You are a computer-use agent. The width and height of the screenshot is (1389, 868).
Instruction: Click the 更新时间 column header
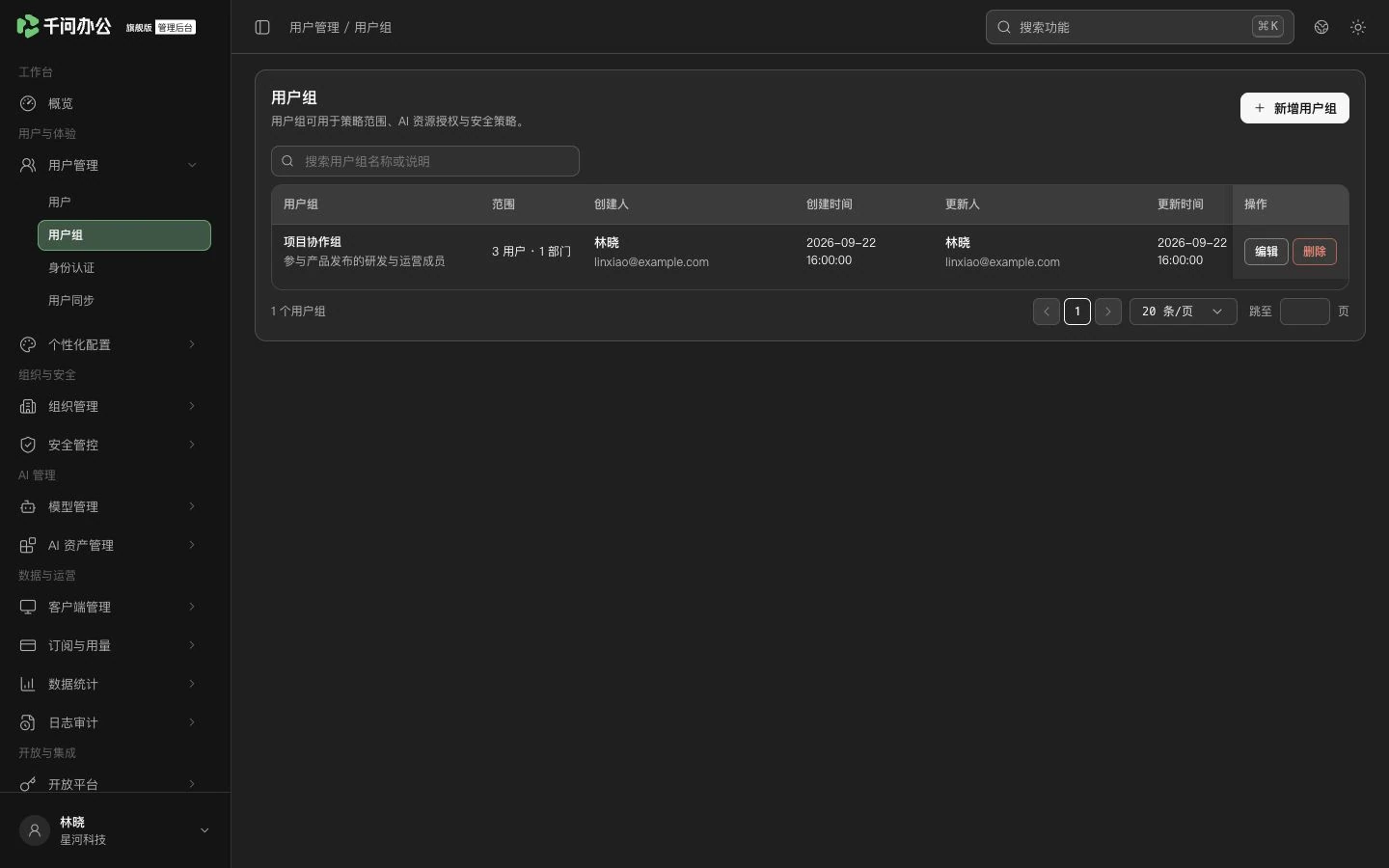tap(1181, 204)
